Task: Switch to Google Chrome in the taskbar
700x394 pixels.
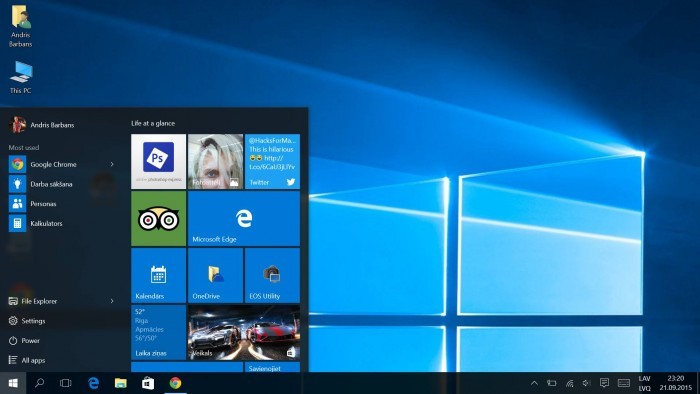Action: [175, 383]
